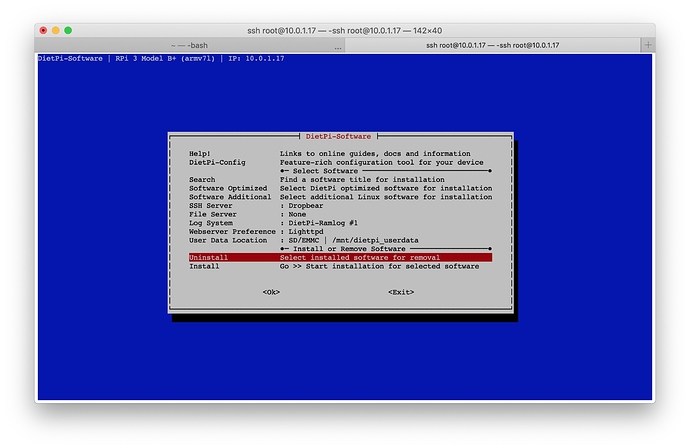The image size is (690, 448).
Task: Select the SSH Server Dropbear entry
Action: point(341,206)
